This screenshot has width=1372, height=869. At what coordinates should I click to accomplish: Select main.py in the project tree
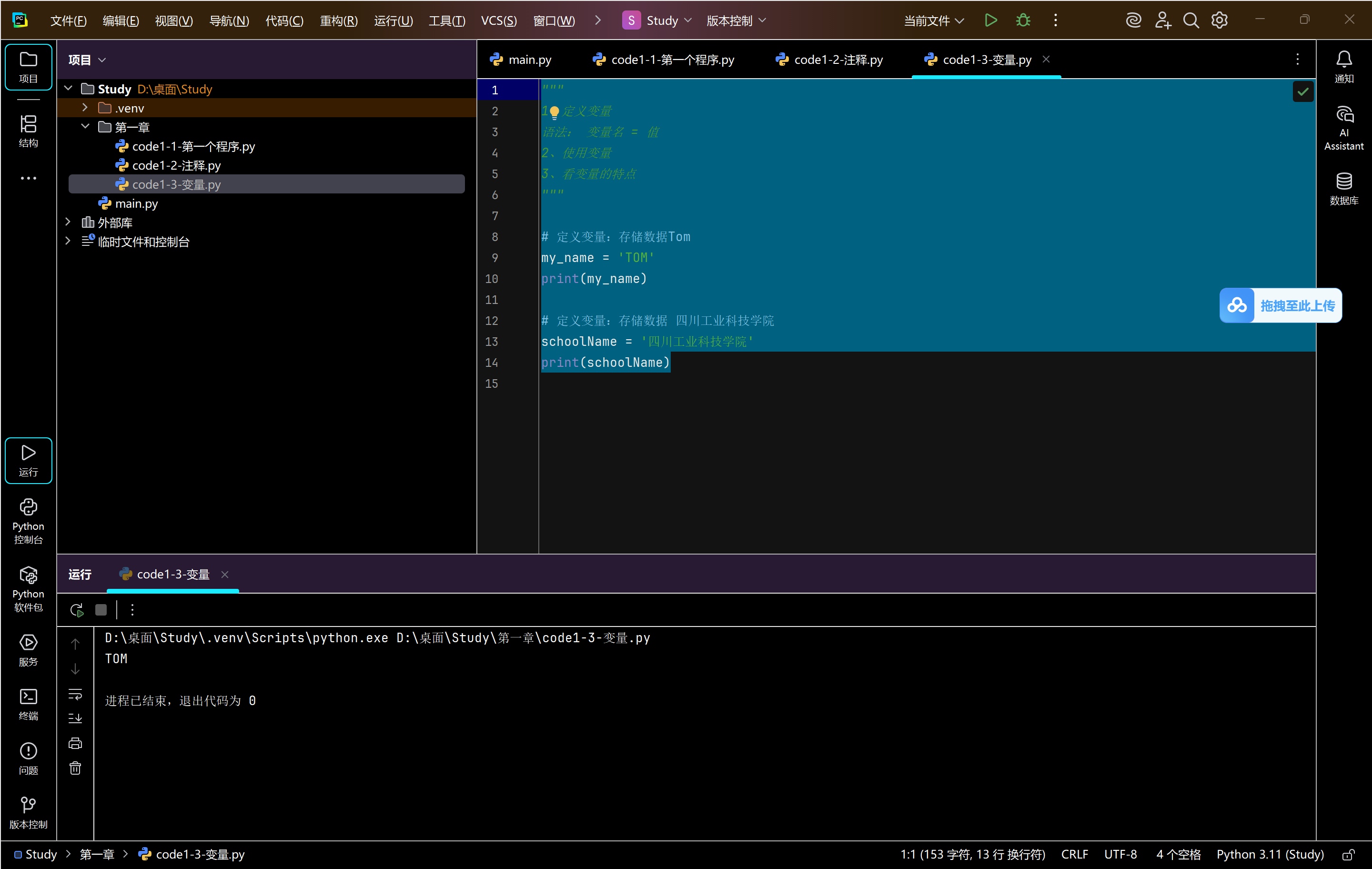[136, 203]
